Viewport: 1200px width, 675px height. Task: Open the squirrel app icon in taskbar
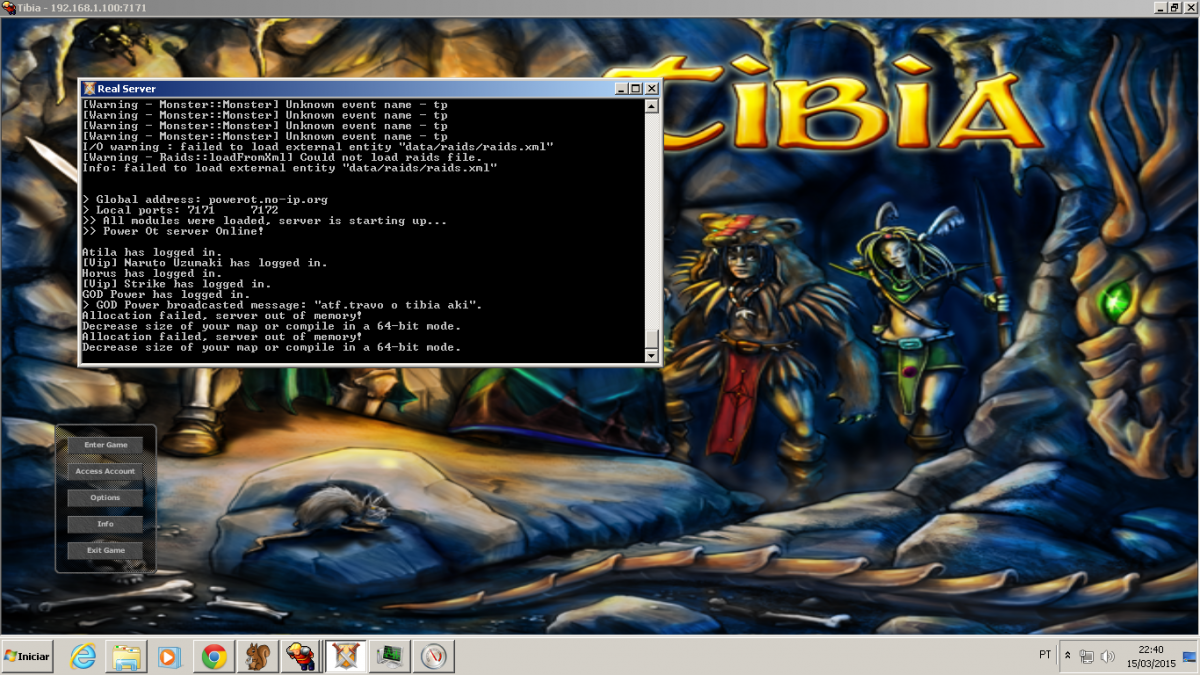[257, 656]
